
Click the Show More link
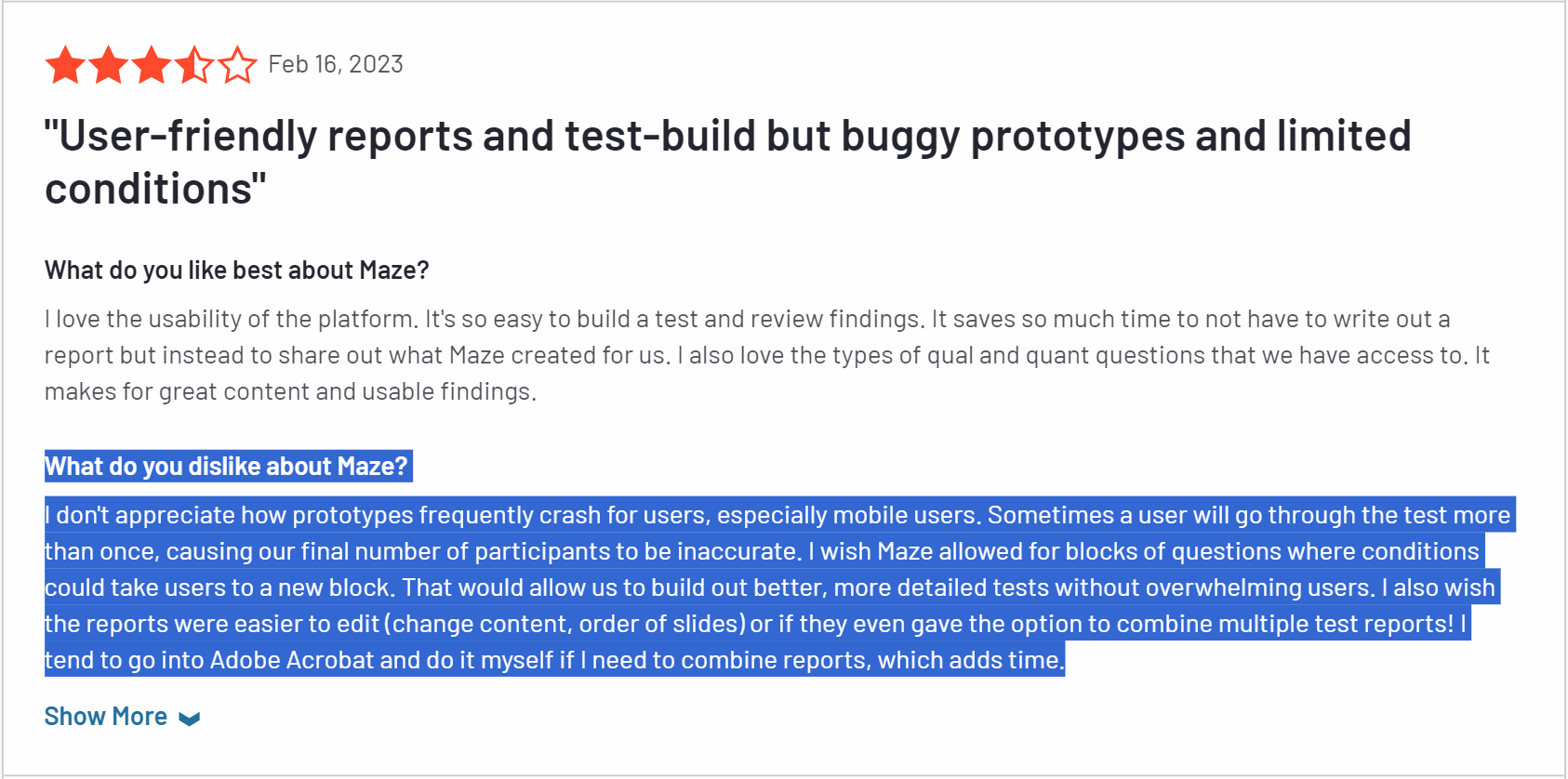(x=106, y=717)
